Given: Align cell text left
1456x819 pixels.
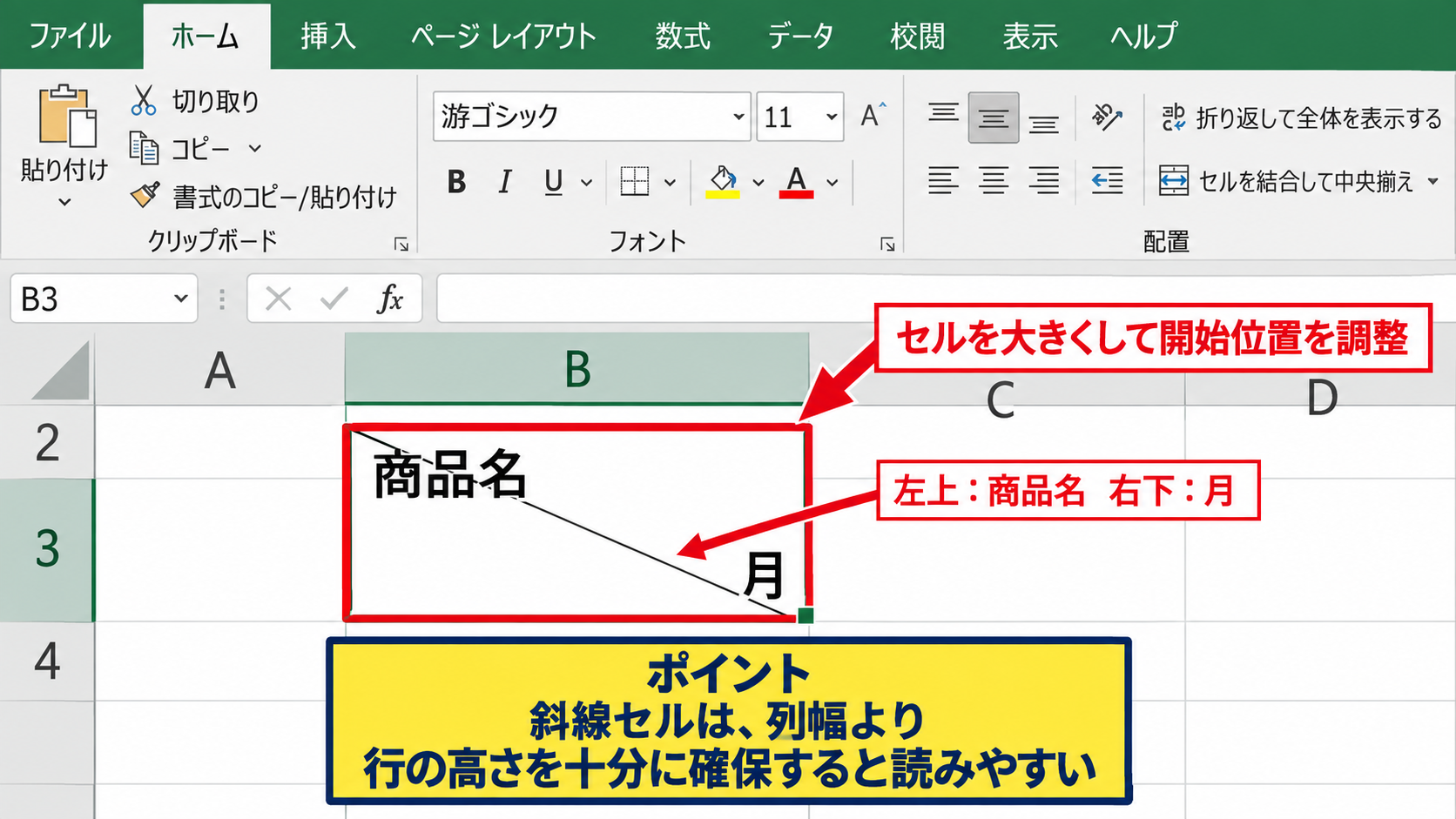Looking at the screenshot, I should click(x=943, y=181).
